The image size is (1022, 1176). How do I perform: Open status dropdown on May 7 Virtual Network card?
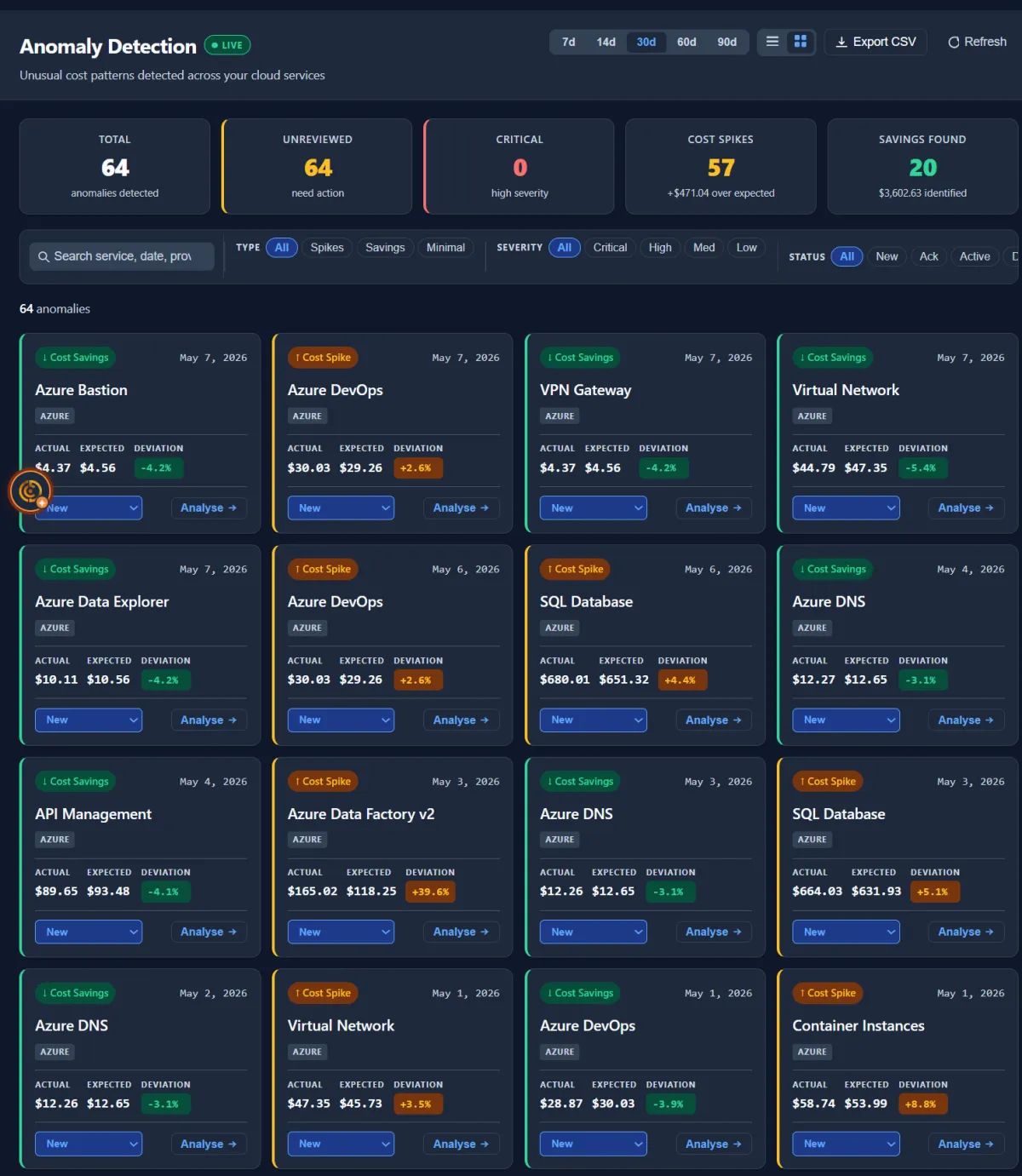pos(846,508)
